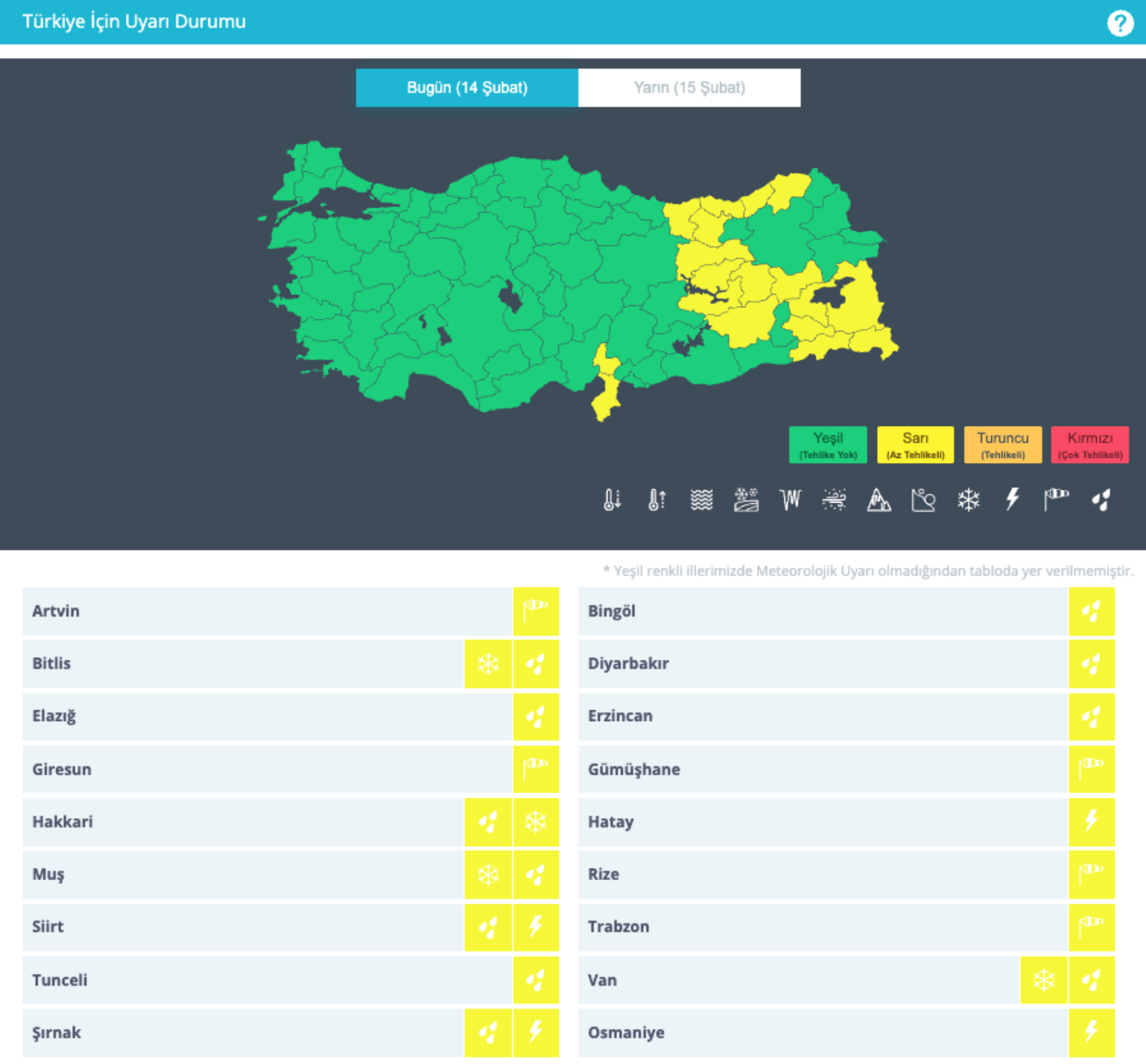Select the fog wavy lines icon

coord(701,499)
